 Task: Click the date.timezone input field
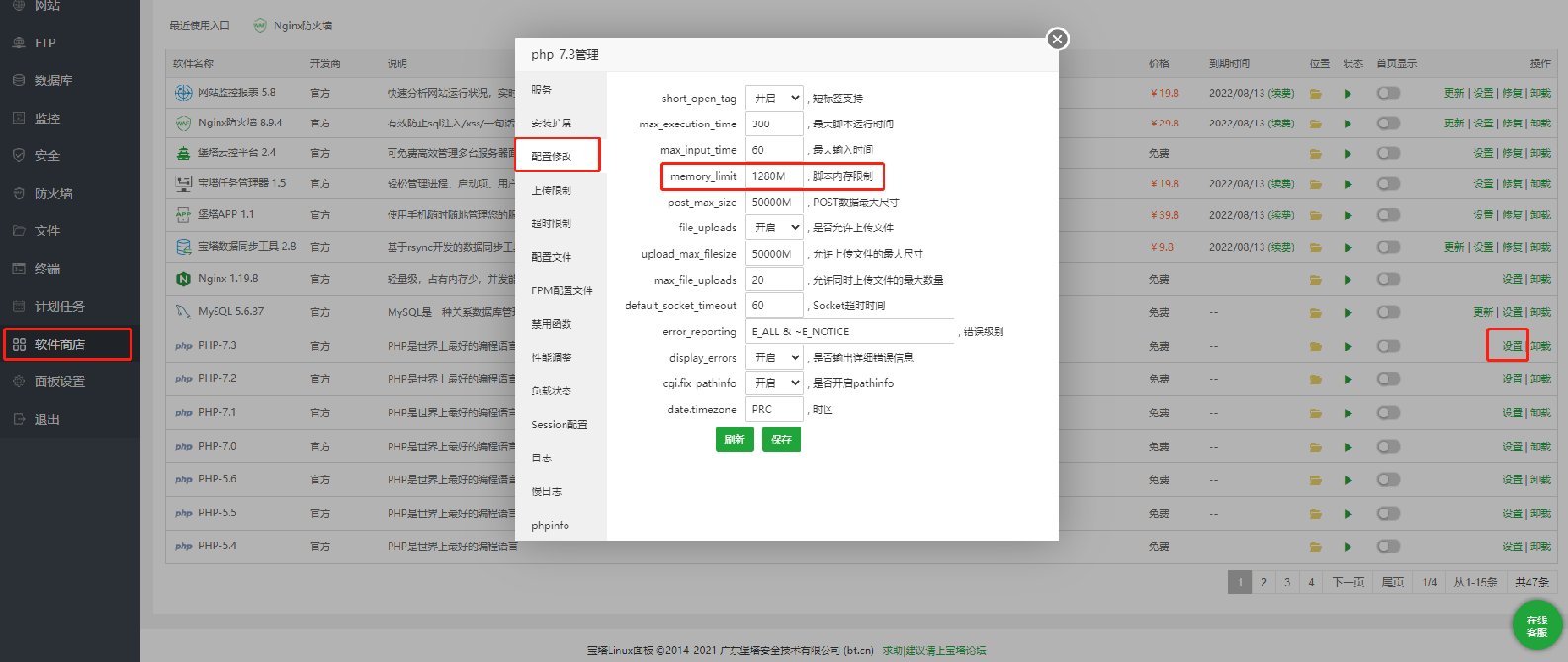coord(774,409)
